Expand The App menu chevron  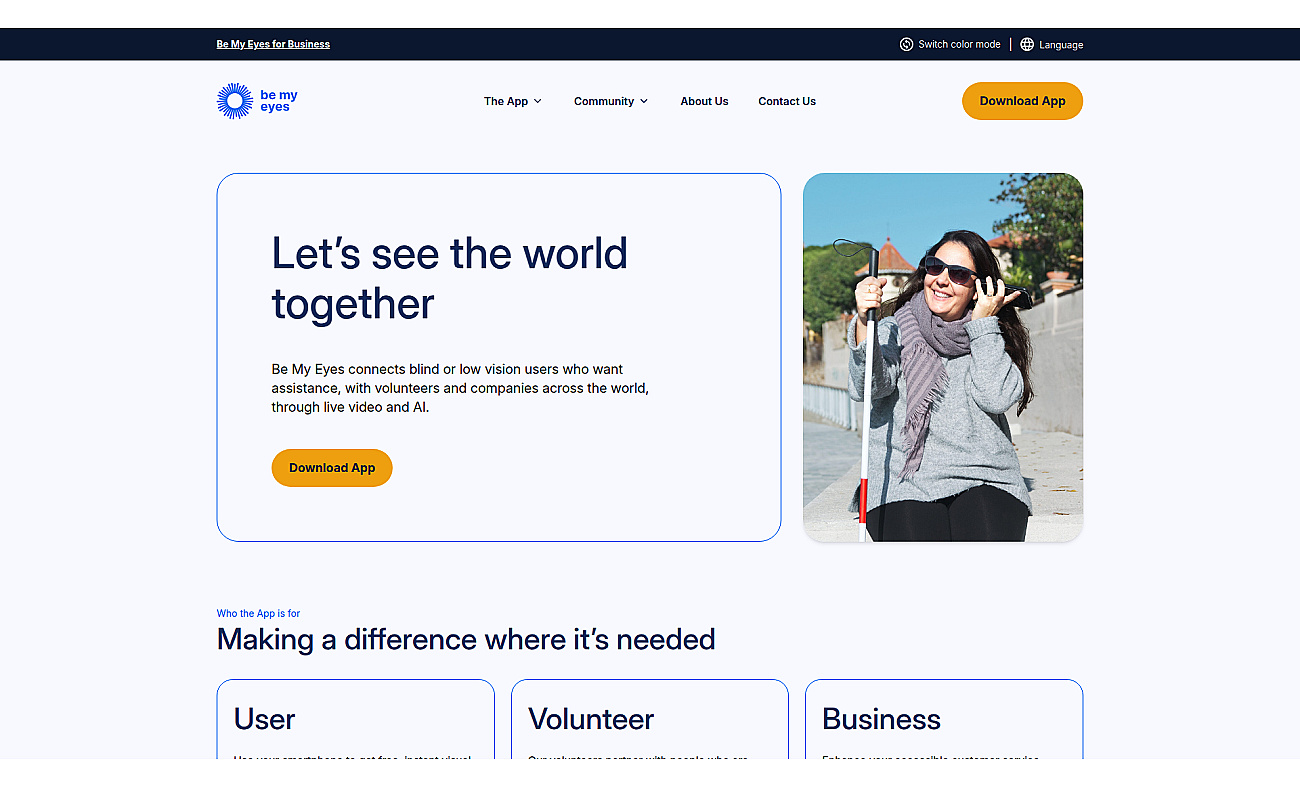[x=537, y=101]
